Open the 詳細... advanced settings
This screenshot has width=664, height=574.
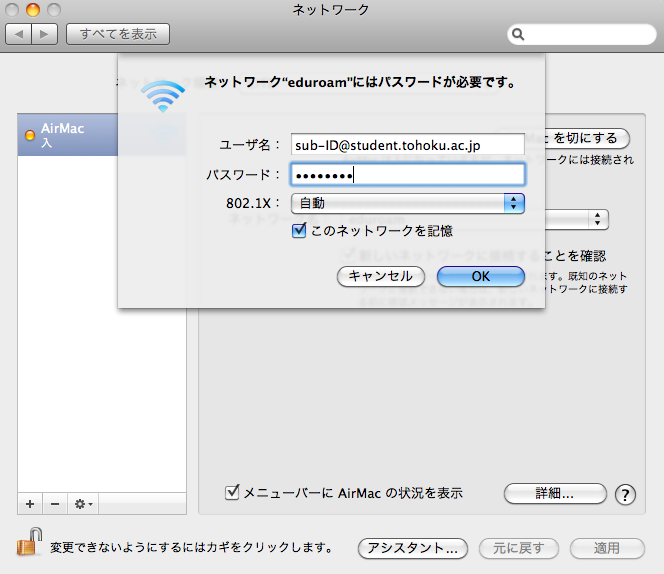pyautogui.click(x=554, y=493)
